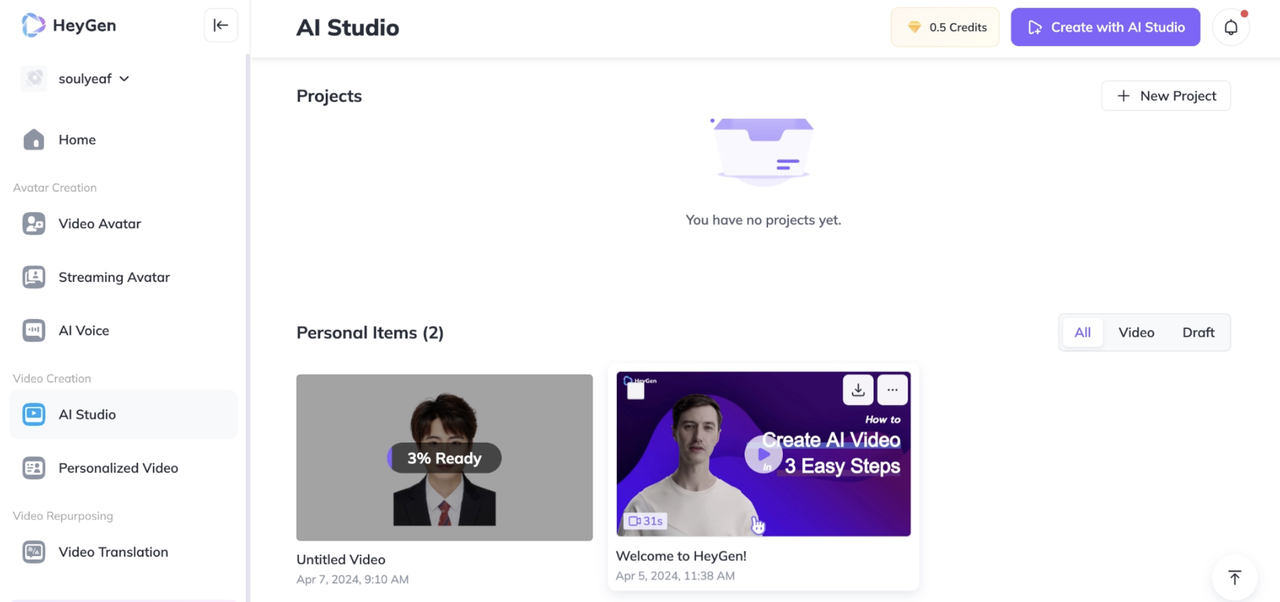Viewport: 1280px width, 602px height.
Task: Play the Welcome to HeyGen video
Action: pos(763,455)
